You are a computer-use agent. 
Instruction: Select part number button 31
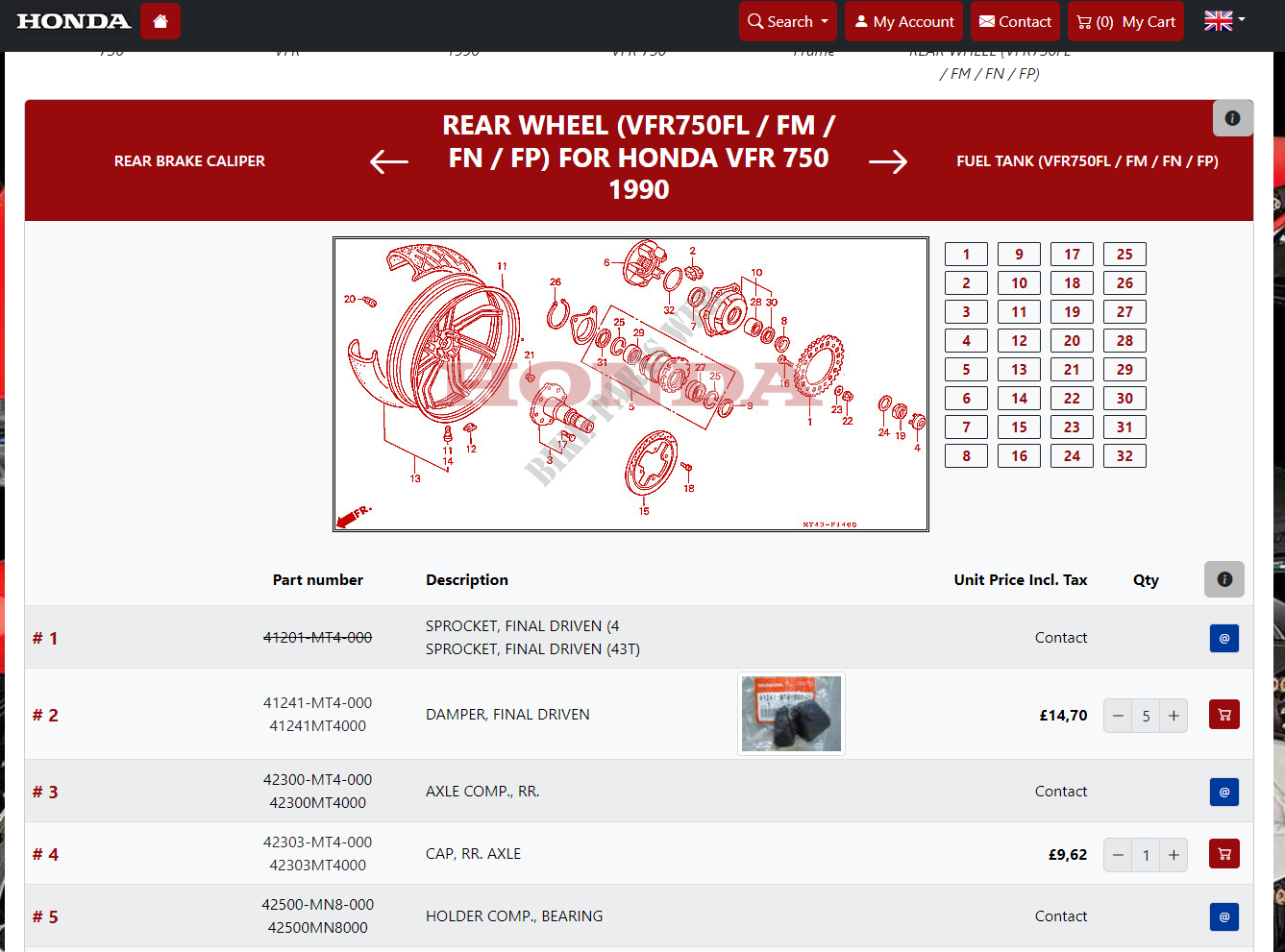tap(1124, 427)
